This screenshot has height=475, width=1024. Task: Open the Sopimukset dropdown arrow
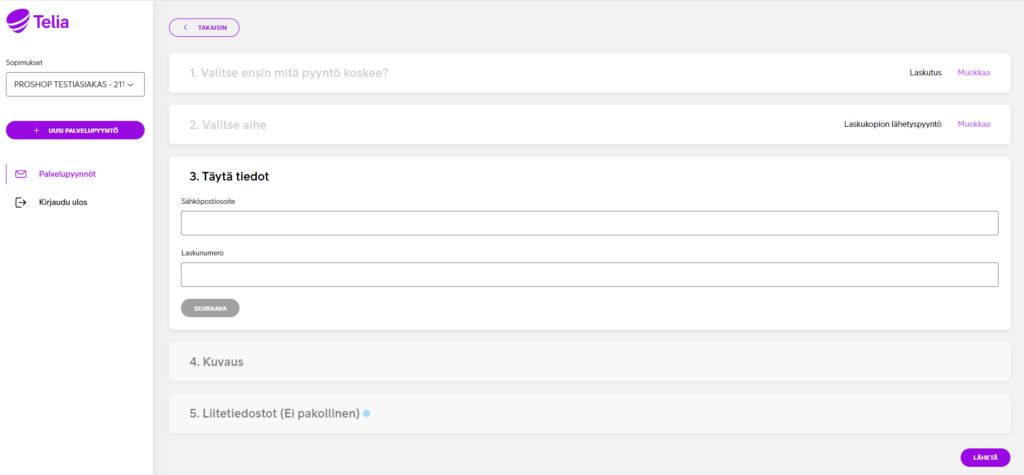(131, 84)
